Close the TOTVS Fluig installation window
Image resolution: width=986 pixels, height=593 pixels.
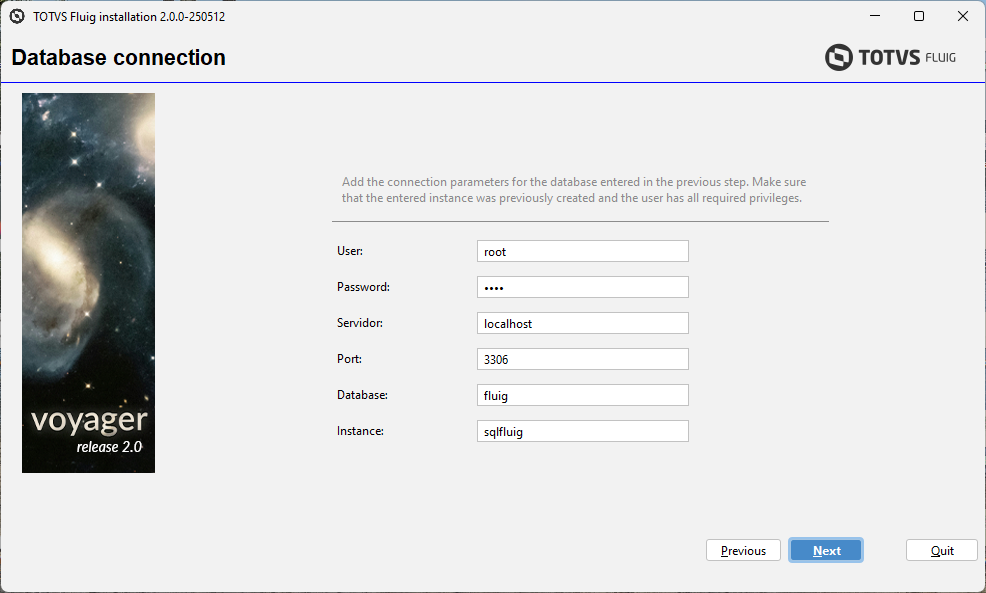[963, 16]
